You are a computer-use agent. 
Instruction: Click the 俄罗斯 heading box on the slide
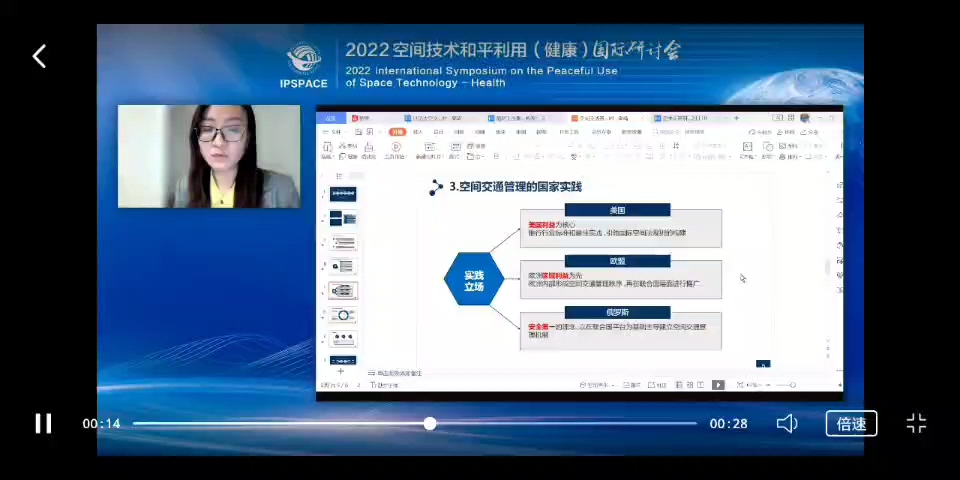pyautogui.click(x=617, y=312)
